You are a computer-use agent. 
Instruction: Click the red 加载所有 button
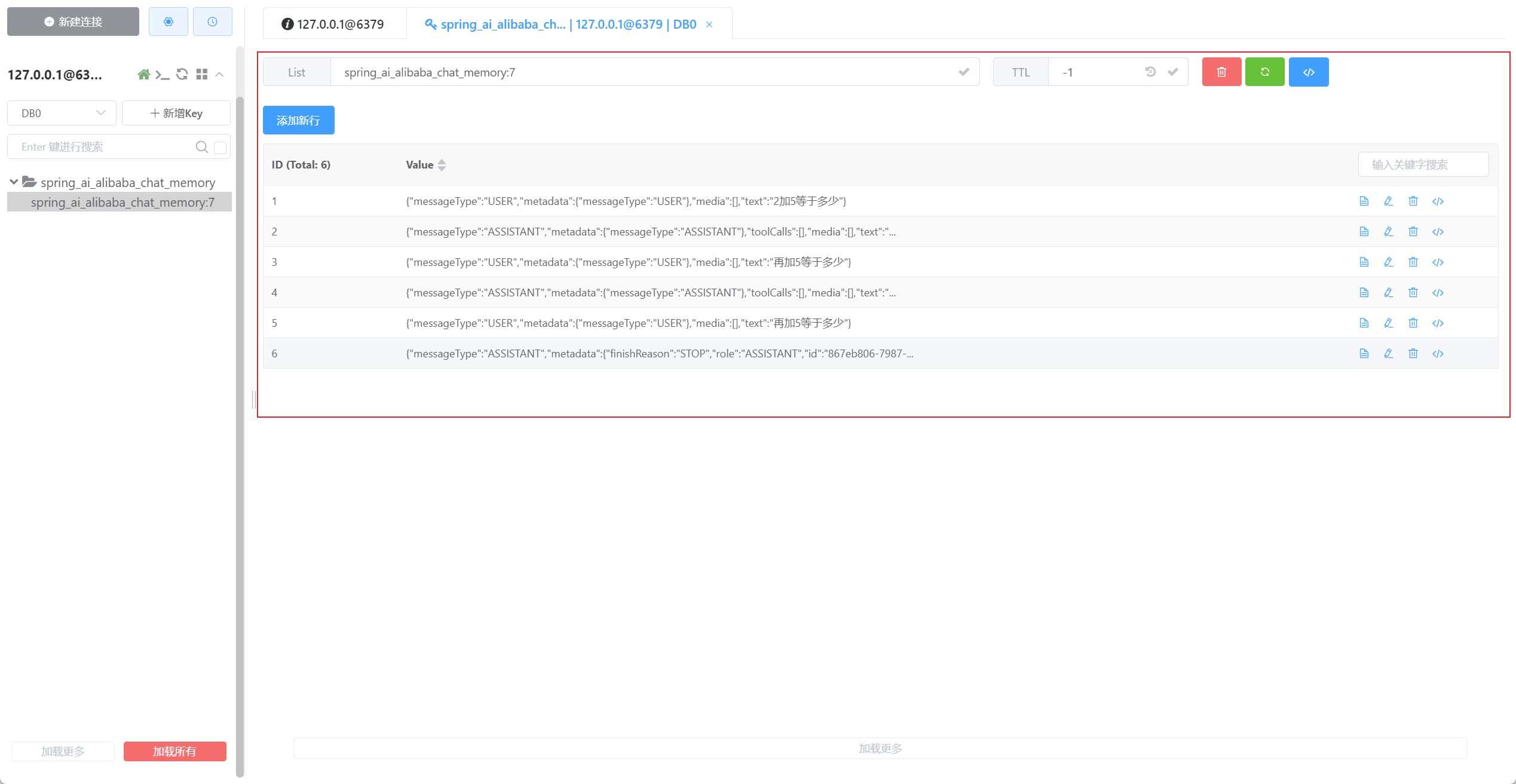coord(174,751)
